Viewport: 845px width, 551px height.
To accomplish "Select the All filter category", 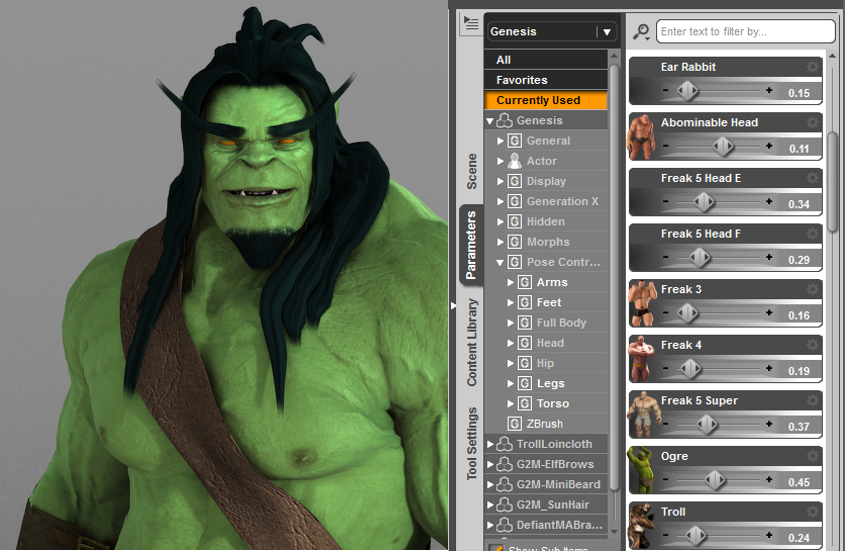I will coord(546,60).
